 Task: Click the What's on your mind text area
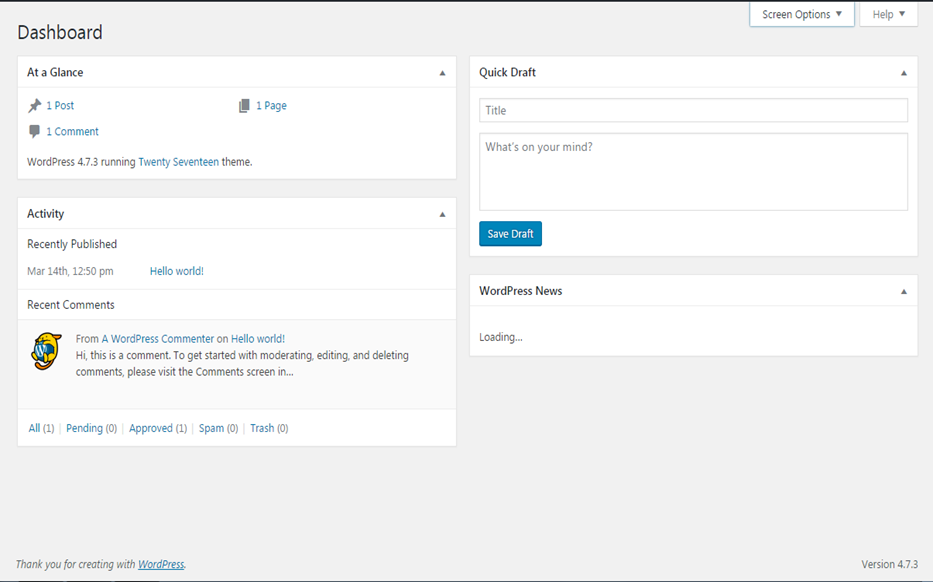pos(693,172)
